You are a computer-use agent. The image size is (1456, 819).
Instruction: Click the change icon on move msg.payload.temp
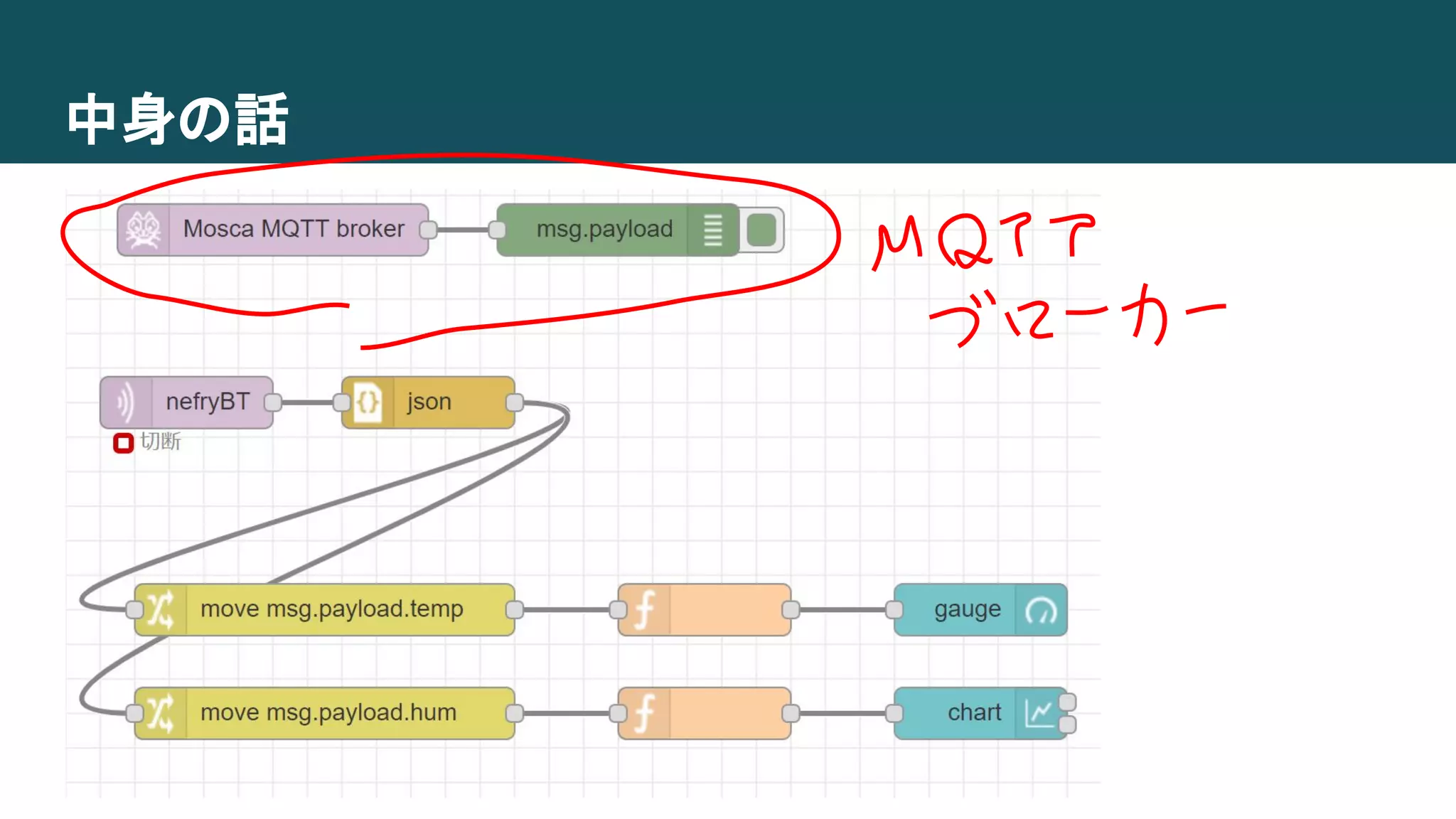(x=161, y=610)
